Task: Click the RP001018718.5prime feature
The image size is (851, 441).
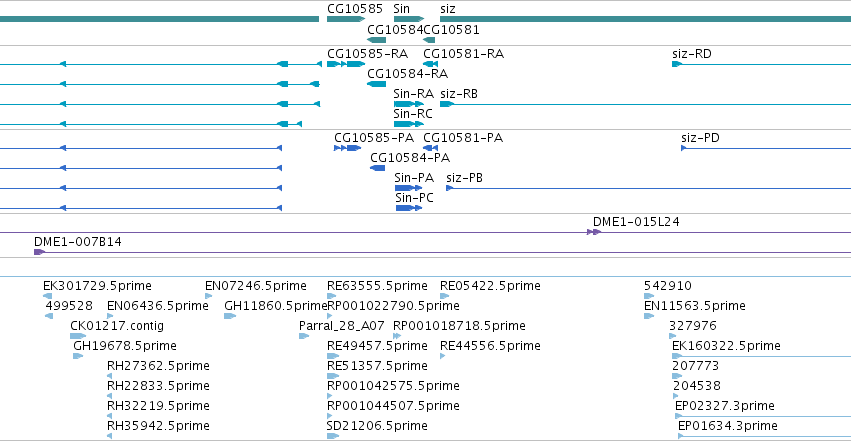Action: (397, 336)
